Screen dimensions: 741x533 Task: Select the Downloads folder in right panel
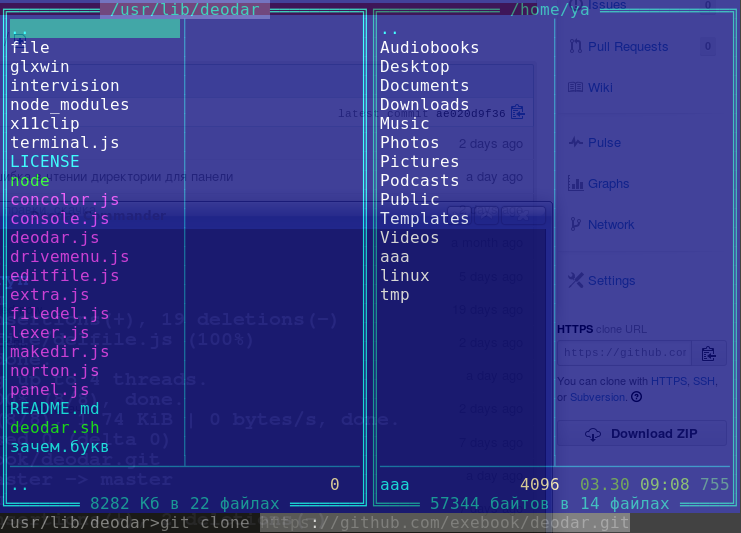point(425,104)
